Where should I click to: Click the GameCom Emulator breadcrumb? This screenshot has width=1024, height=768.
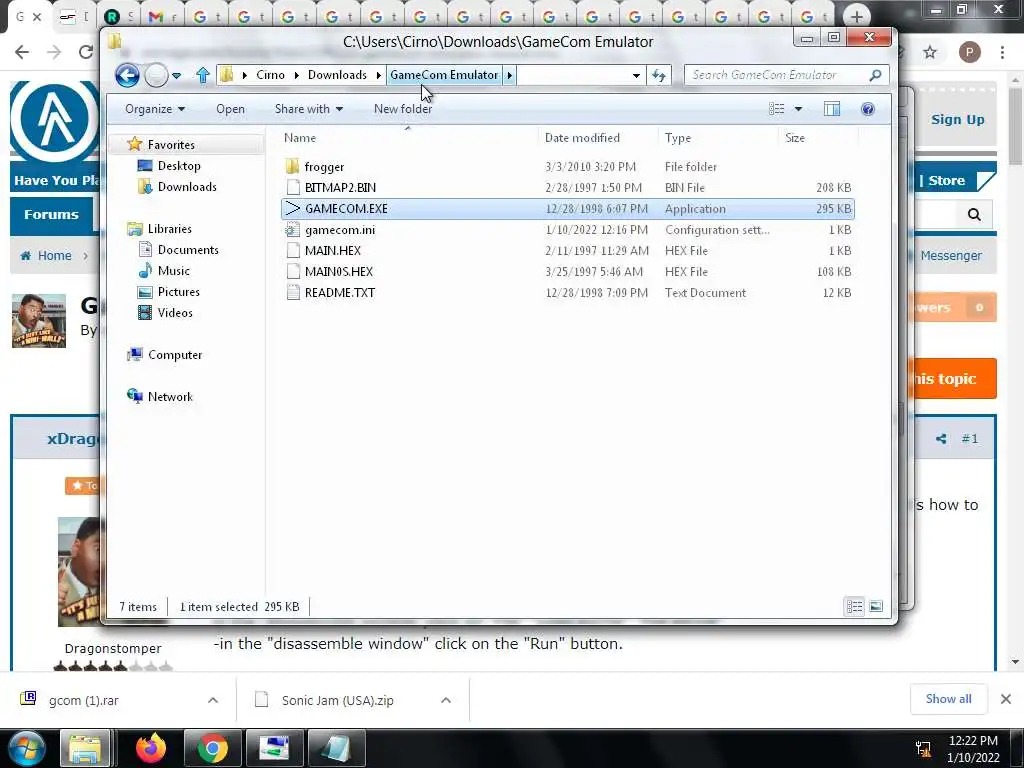point(444,75)
